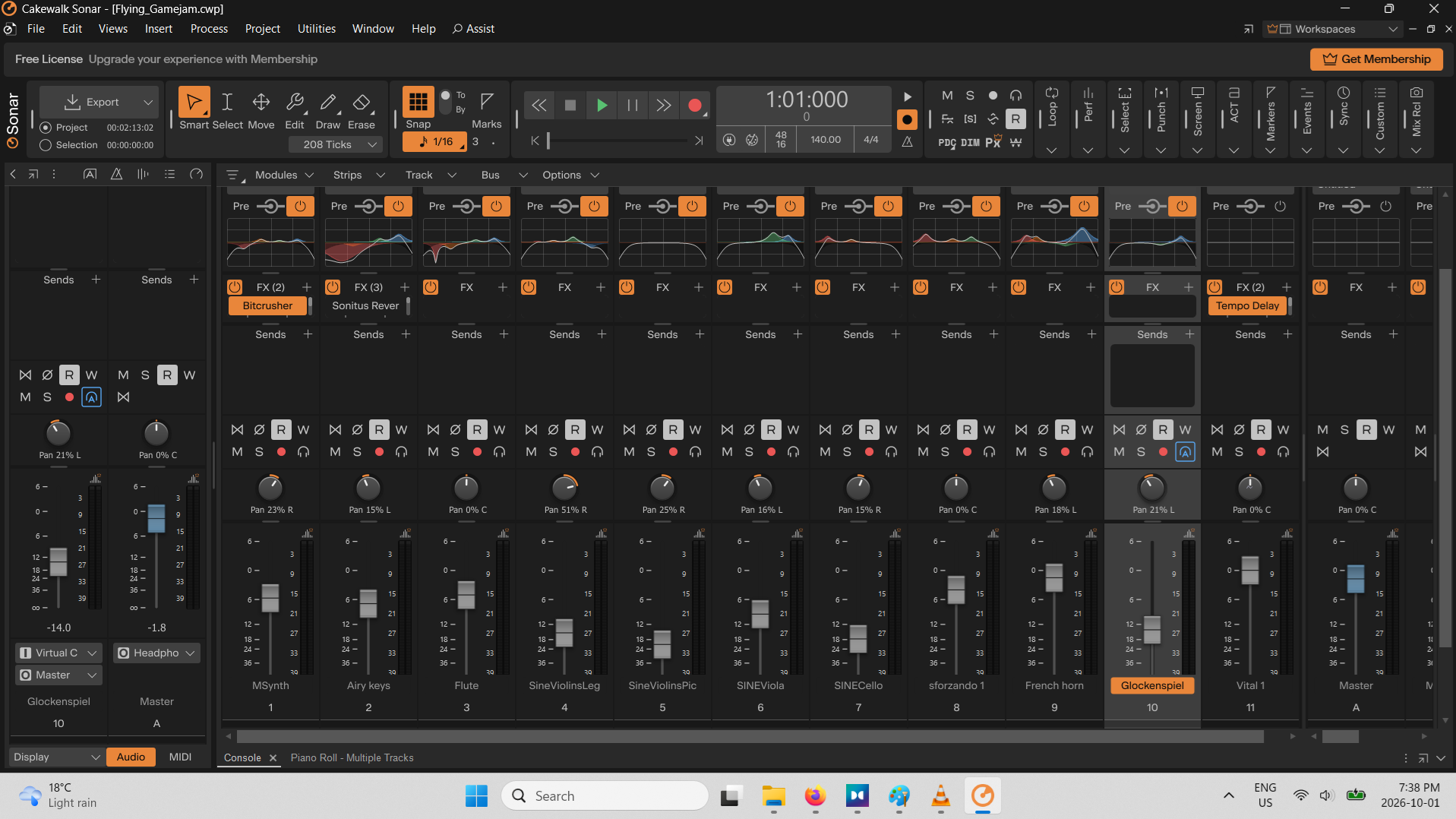Stop the transport
The height and width of the screenshot is (819, 1456).
[570, 106]
